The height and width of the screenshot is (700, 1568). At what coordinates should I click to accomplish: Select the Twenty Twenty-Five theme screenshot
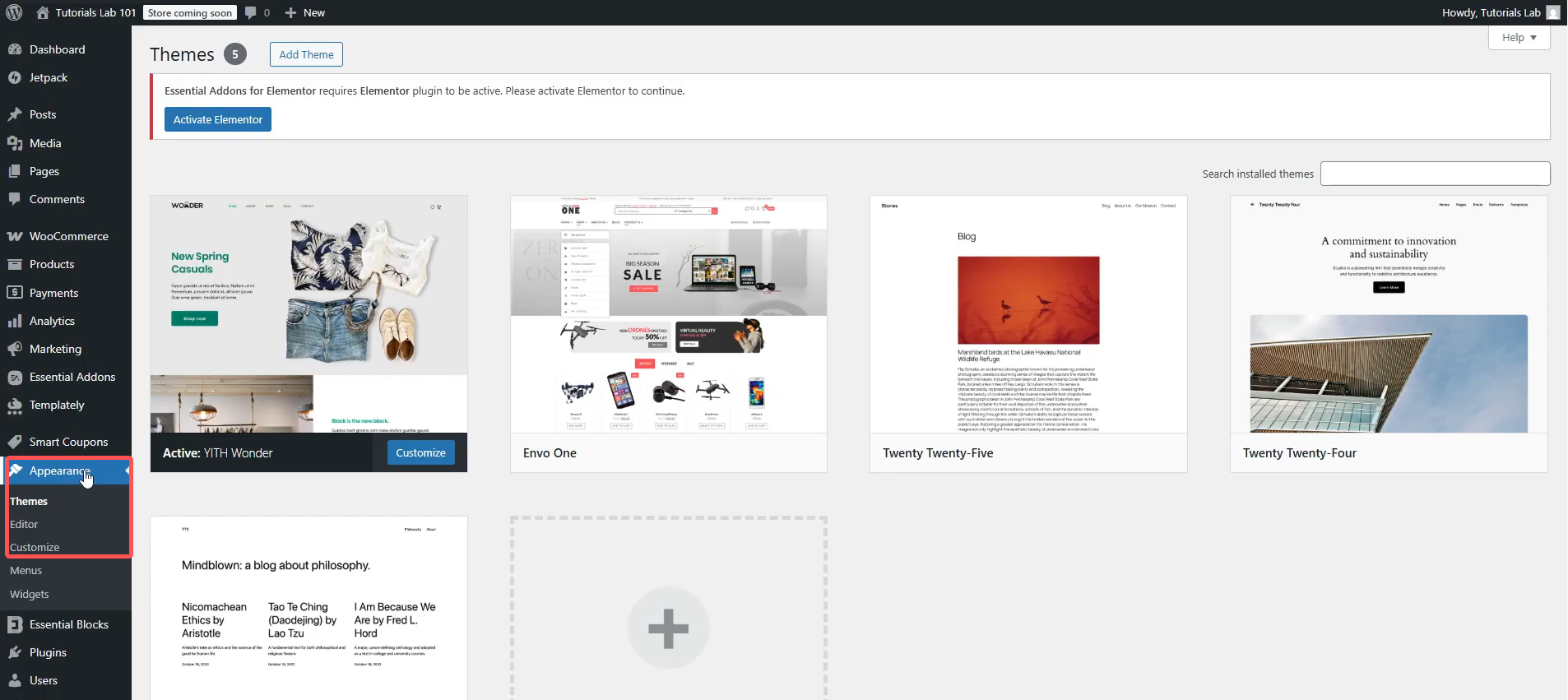1028,314
